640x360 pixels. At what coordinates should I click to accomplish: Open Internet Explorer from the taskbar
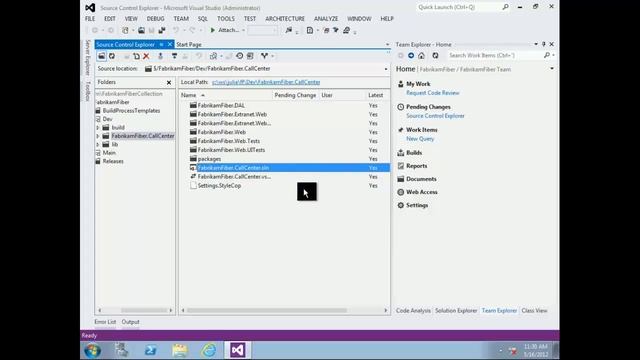(209, 350)
